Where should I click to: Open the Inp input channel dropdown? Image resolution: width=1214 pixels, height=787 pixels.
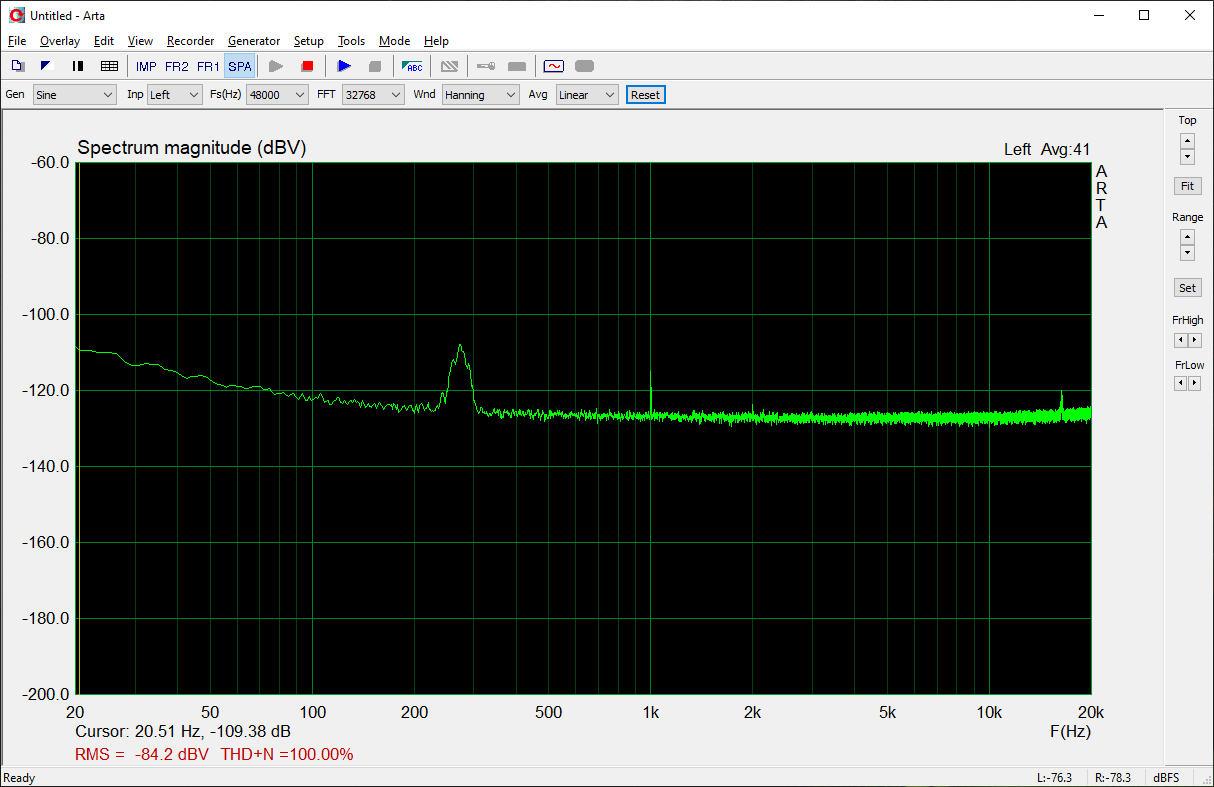point(175,95)
